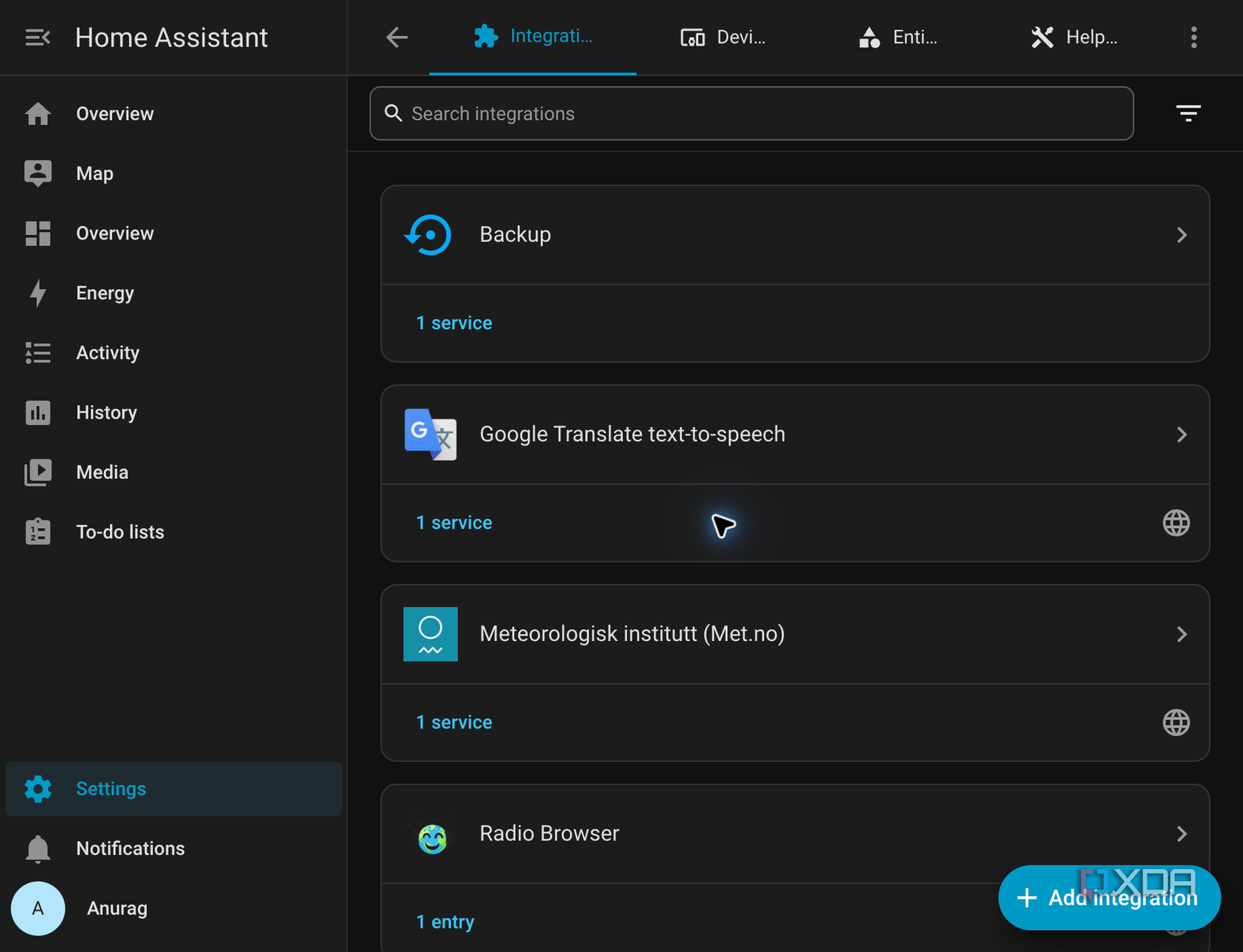Click the cloud globe icon on Google Translate card

(x=1175, y=523)
